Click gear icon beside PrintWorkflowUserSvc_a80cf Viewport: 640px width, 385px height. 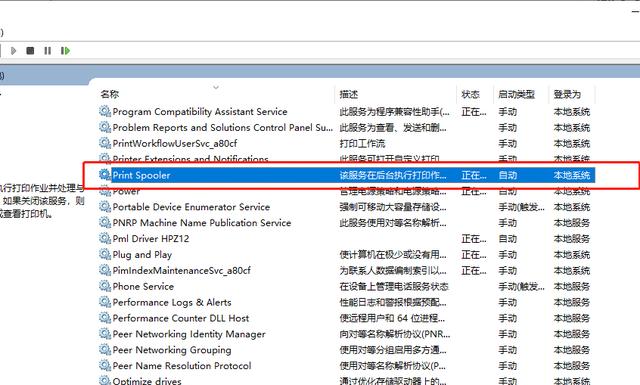coord(105,143)
